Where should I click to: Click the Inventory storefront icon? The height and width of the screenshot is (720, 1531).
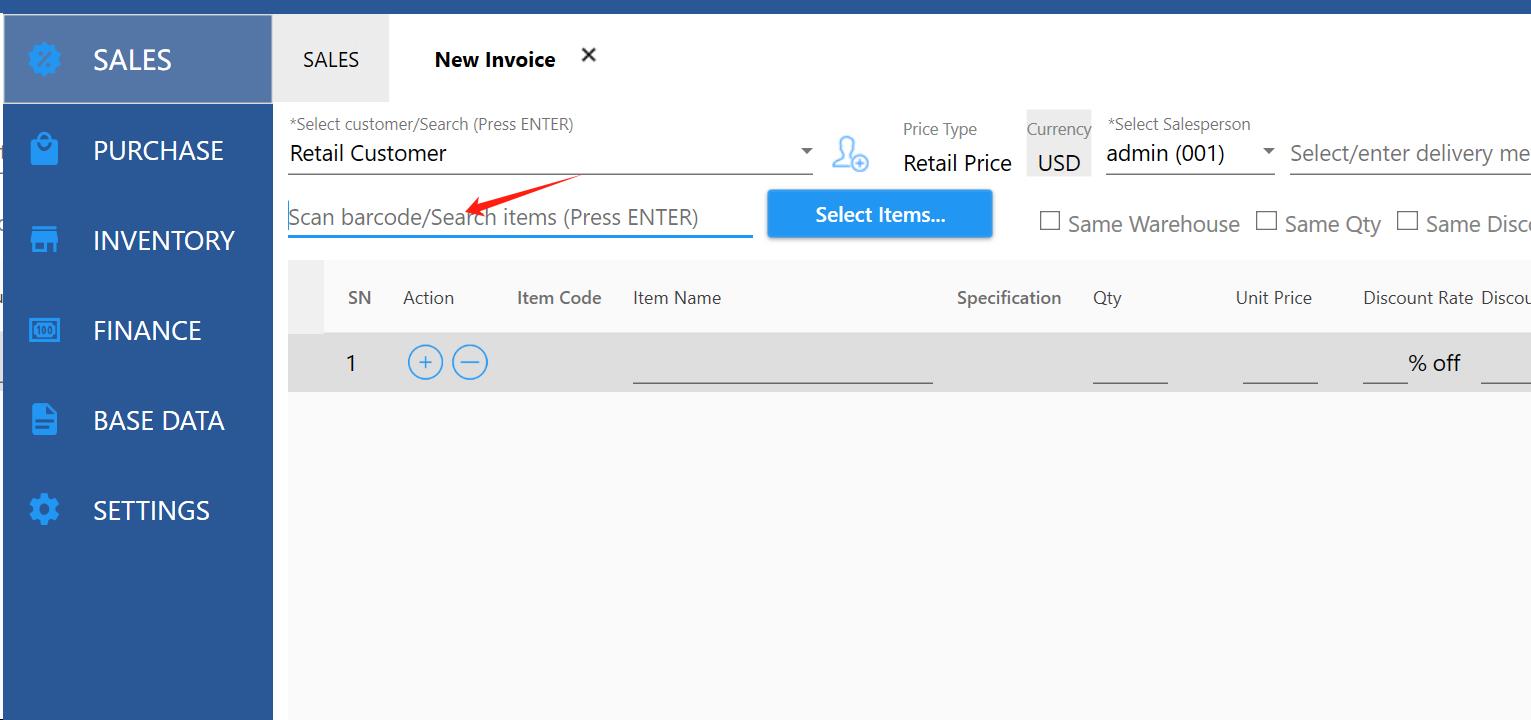pyautogui.click(x=44, y=240)
